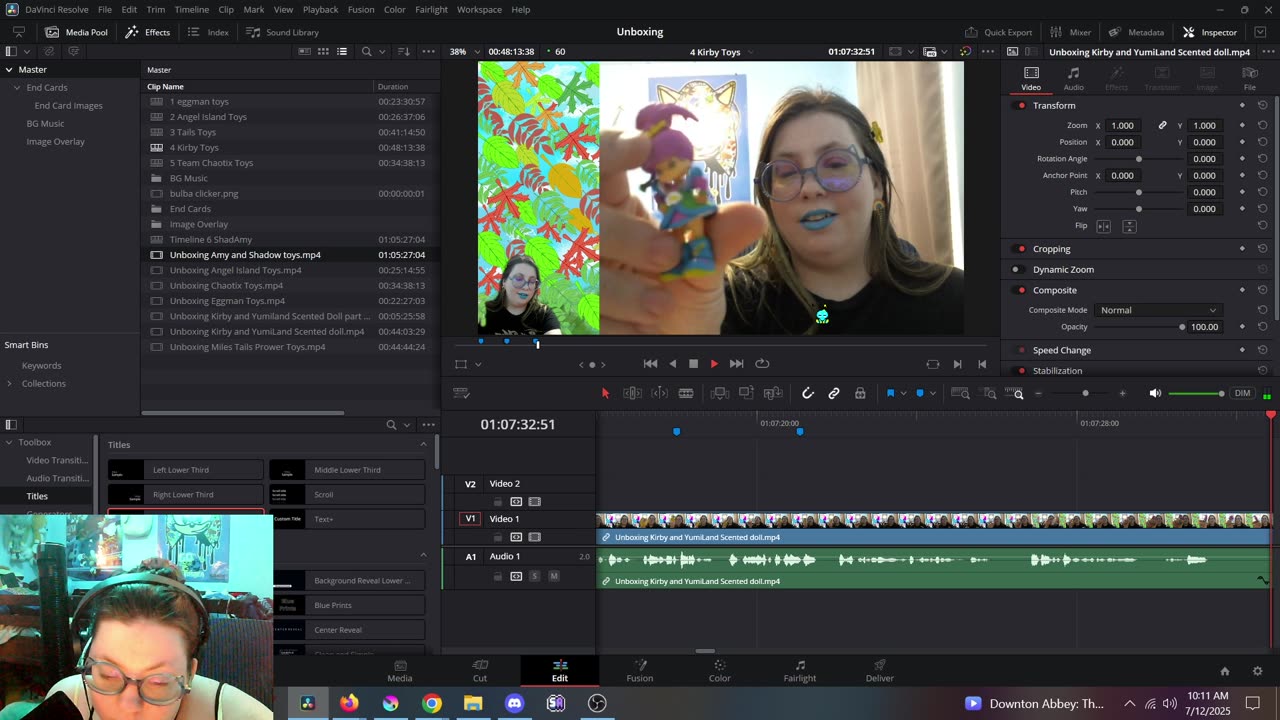
Task: Play the timeline in reverse
Action: pos(672,364)
